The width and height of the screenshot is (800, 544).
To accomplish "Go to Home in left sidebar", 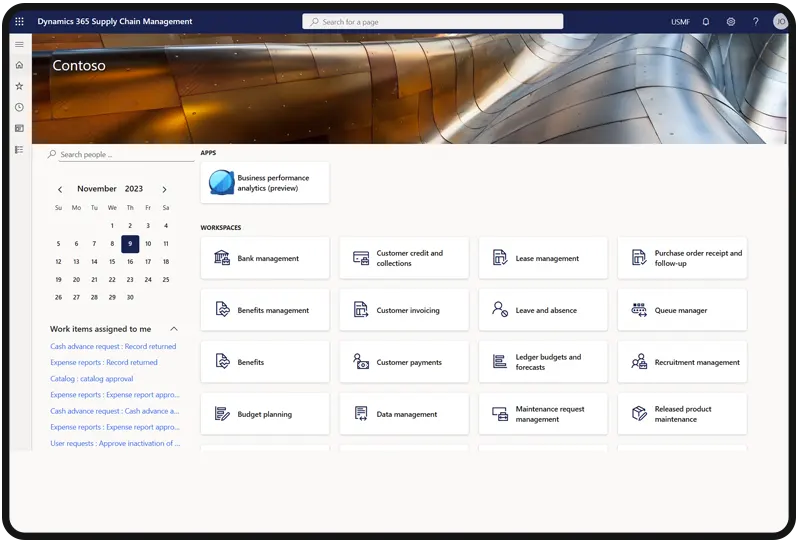I will click(x=19, y=65).
